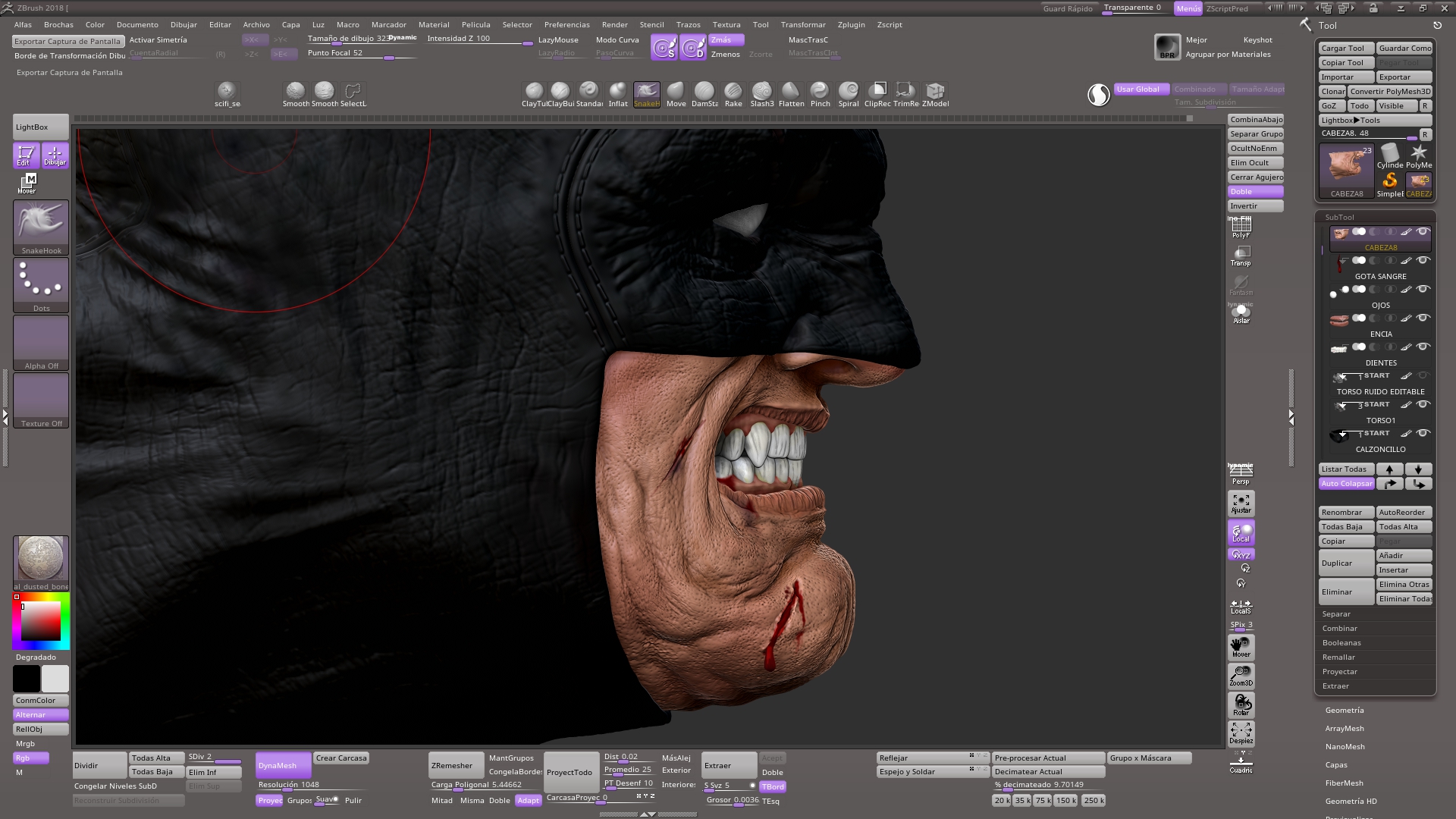Toggle visibility eye of GOTA SANGRE subtool

coord(1423,260)
